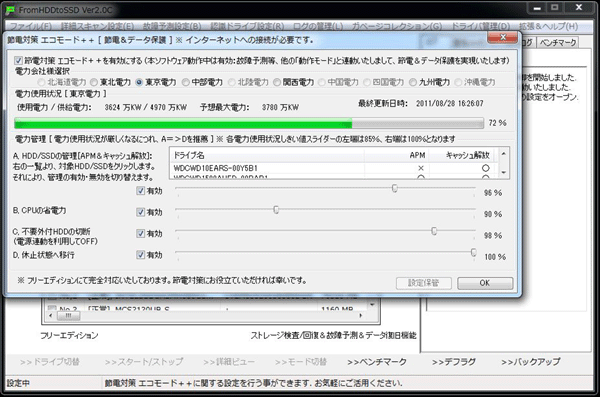Viewport: 600px width, 397px height.
Task: Click main window horizontal scrollbar right arrow
Action: point(360,316)
